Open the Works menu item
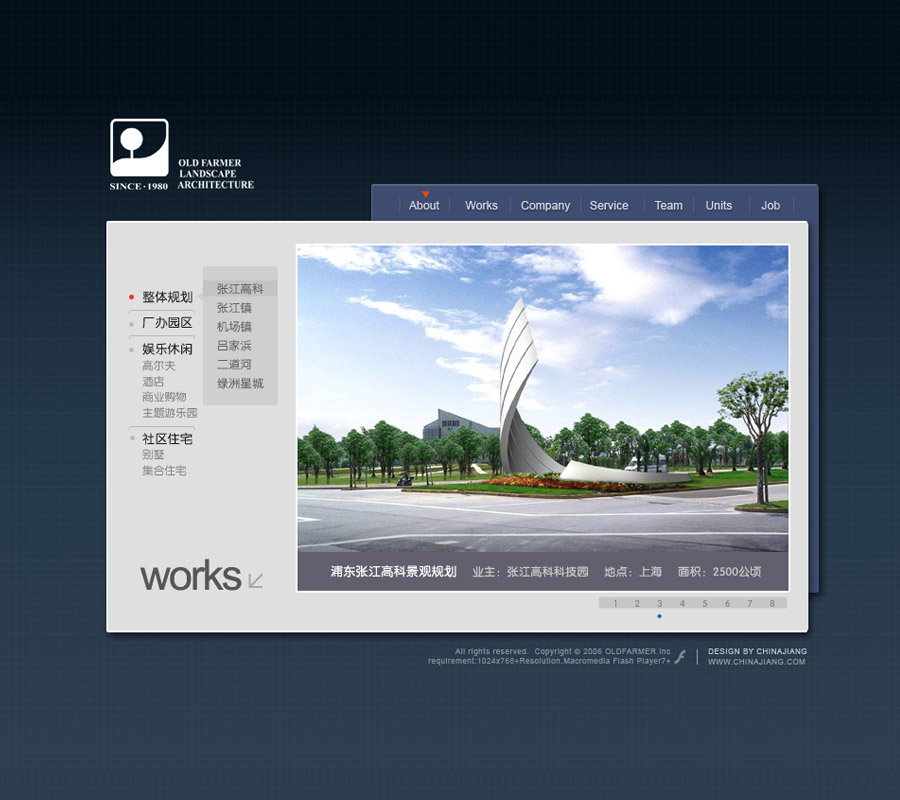The width and height of the screenshot is (900, 800). 481,205
